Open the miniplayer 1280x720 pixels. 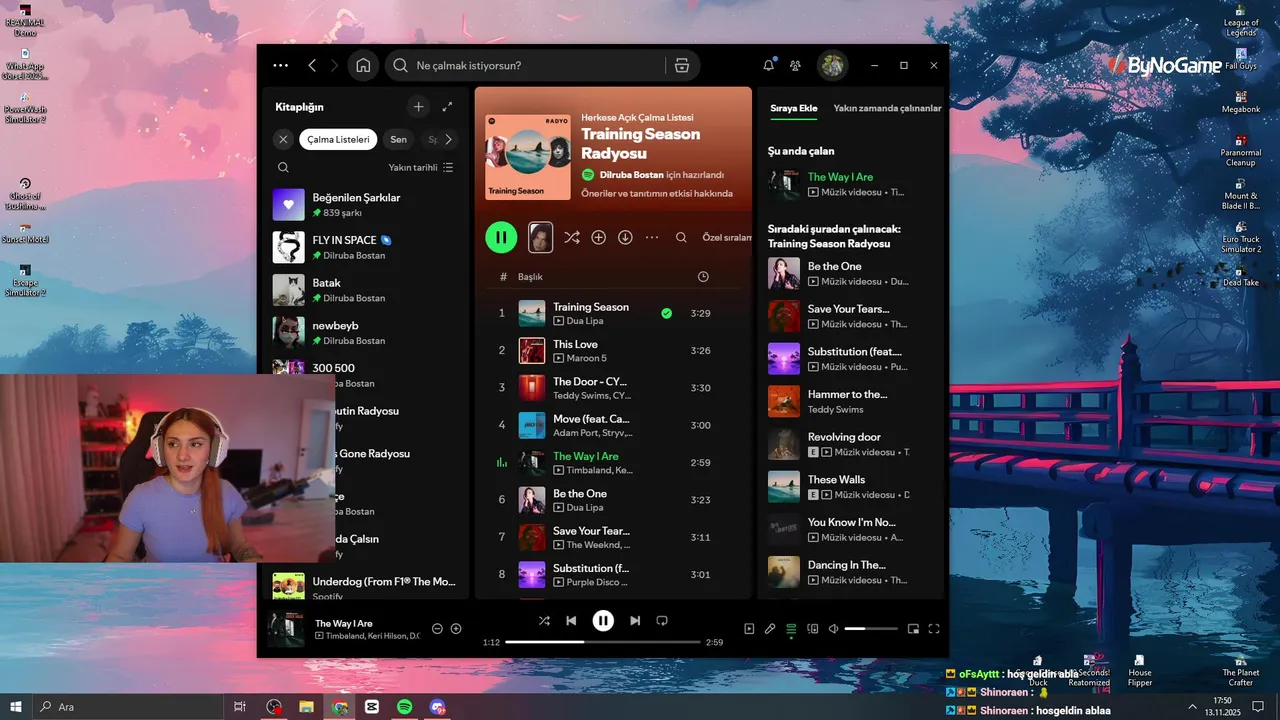coord(913,629)
